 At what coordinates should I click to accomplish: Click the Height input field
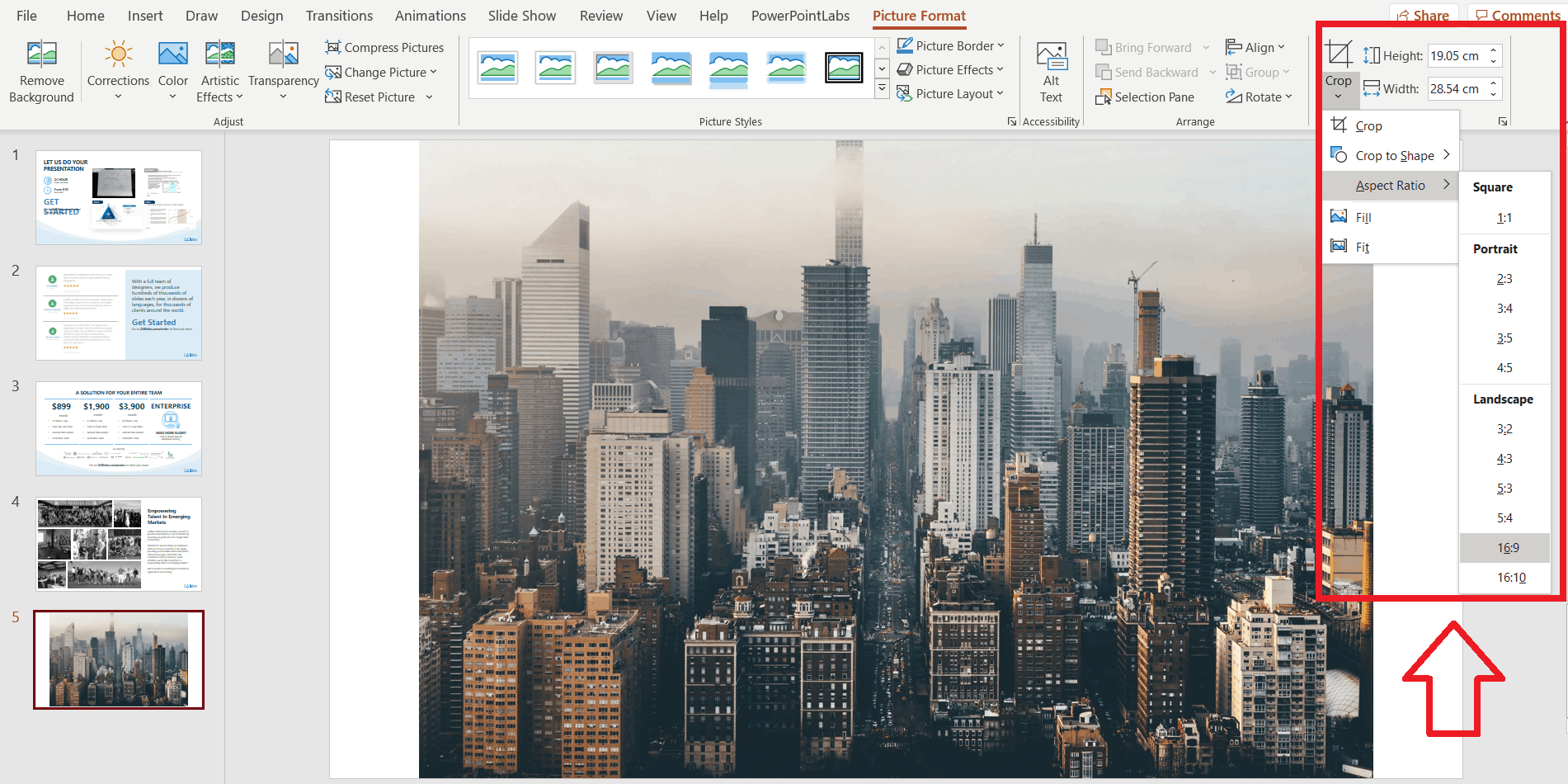[x=1457, y=55]
